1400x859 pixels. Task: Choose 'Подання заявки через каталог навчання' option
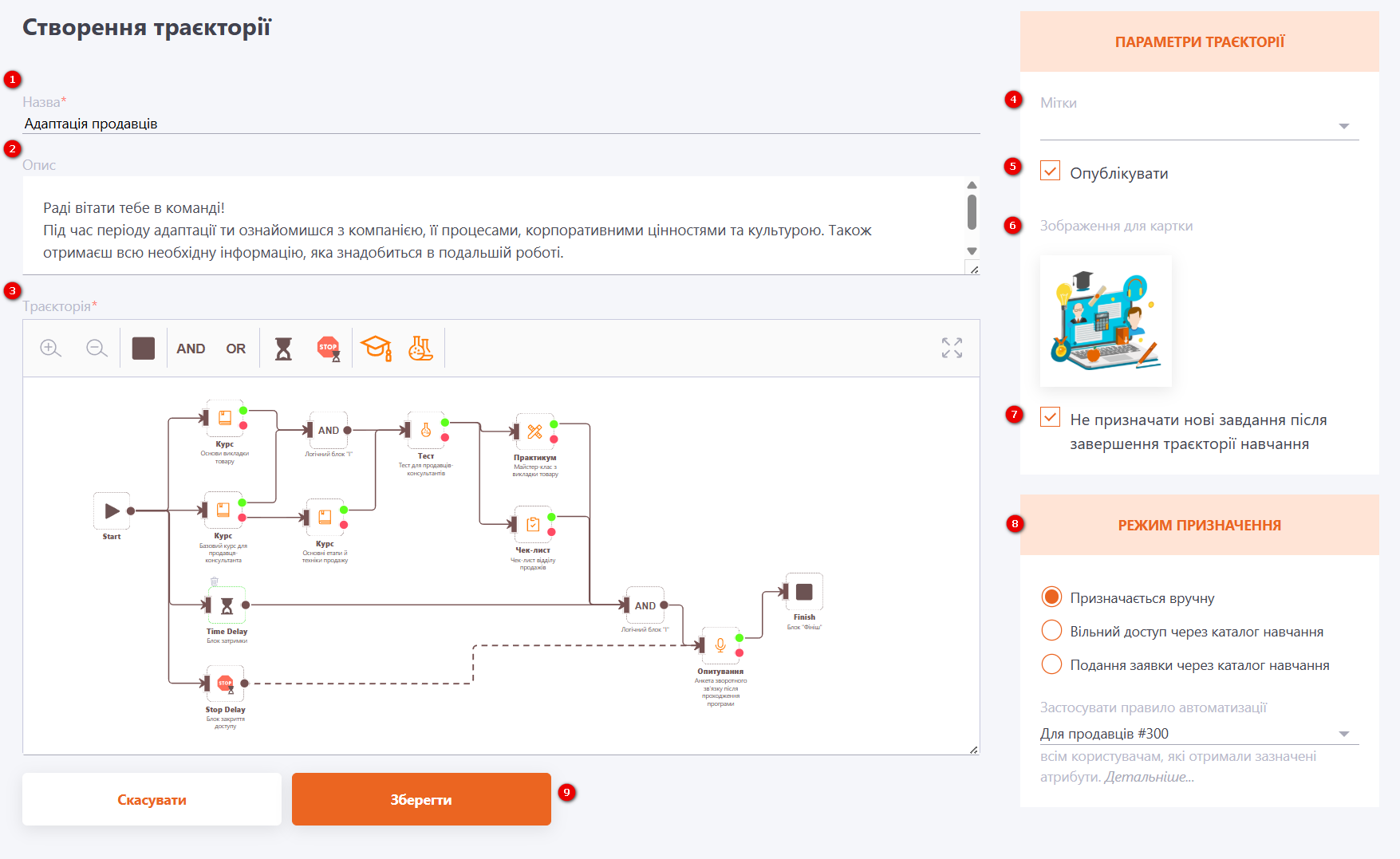click(1051, 664)
